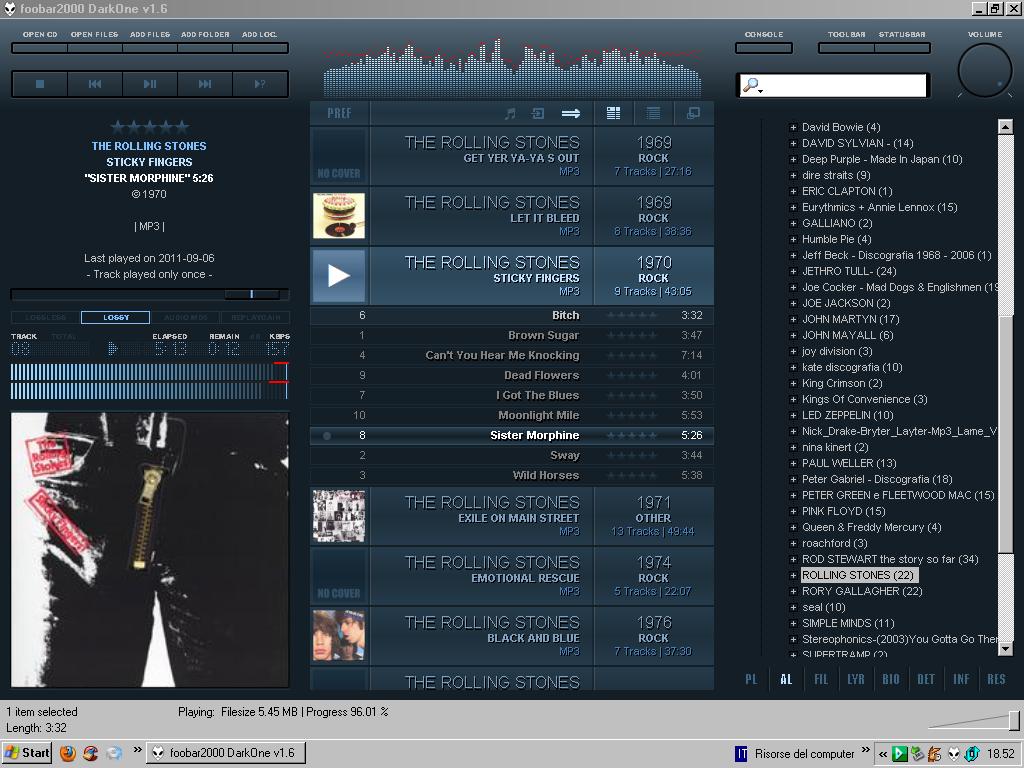
Task: Click the Black and Blue album cover thumbnail
Action: (338, 635)
